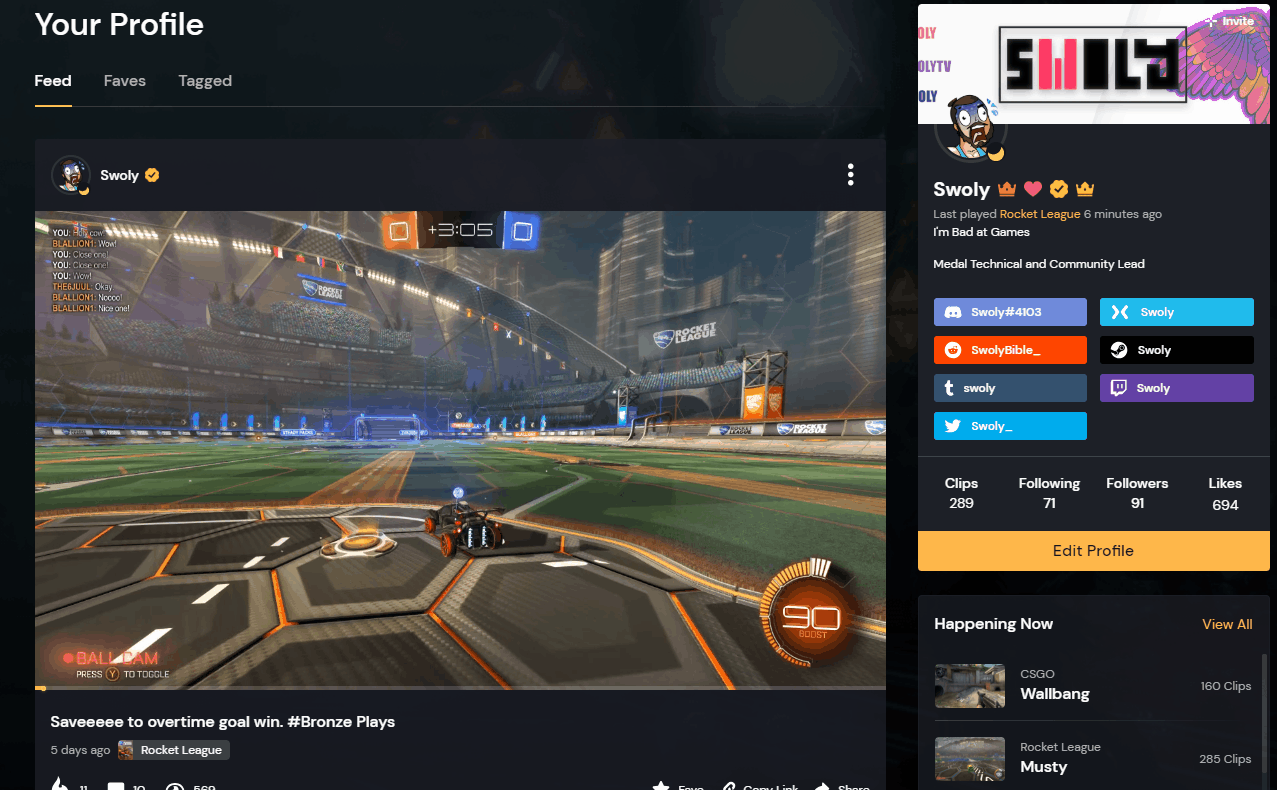Click Mixer X logo icon
1277x790 pixels.
tap(1119, 312)
